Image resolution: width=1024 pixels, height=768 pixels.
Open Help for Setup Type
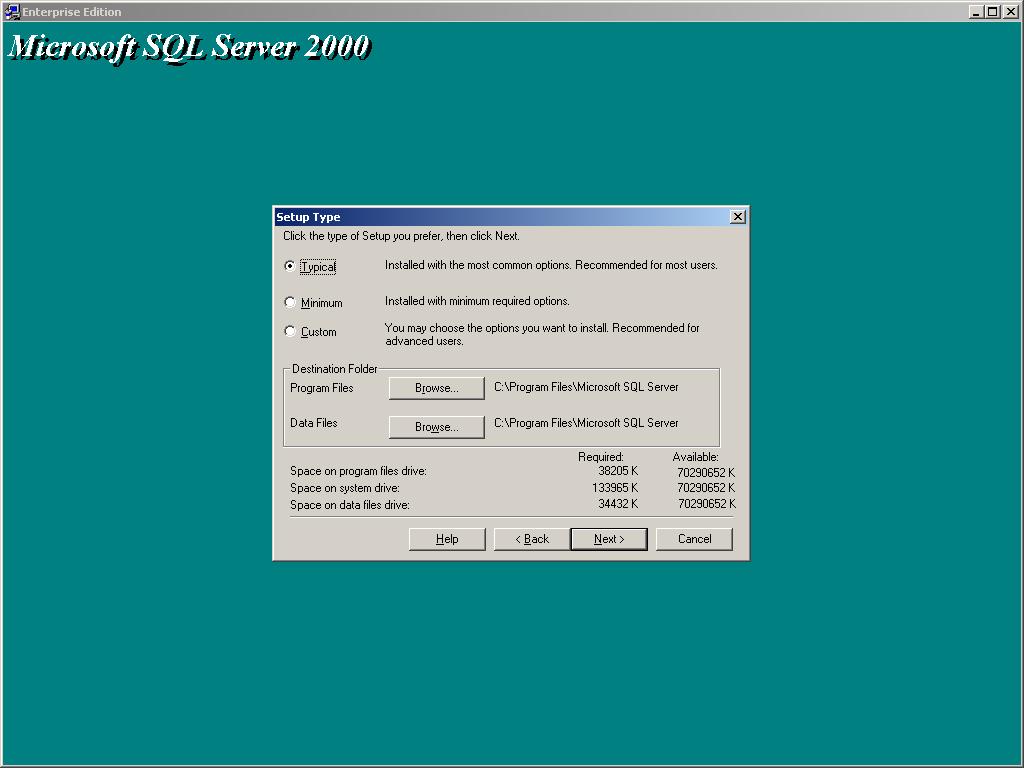[447, 539]
